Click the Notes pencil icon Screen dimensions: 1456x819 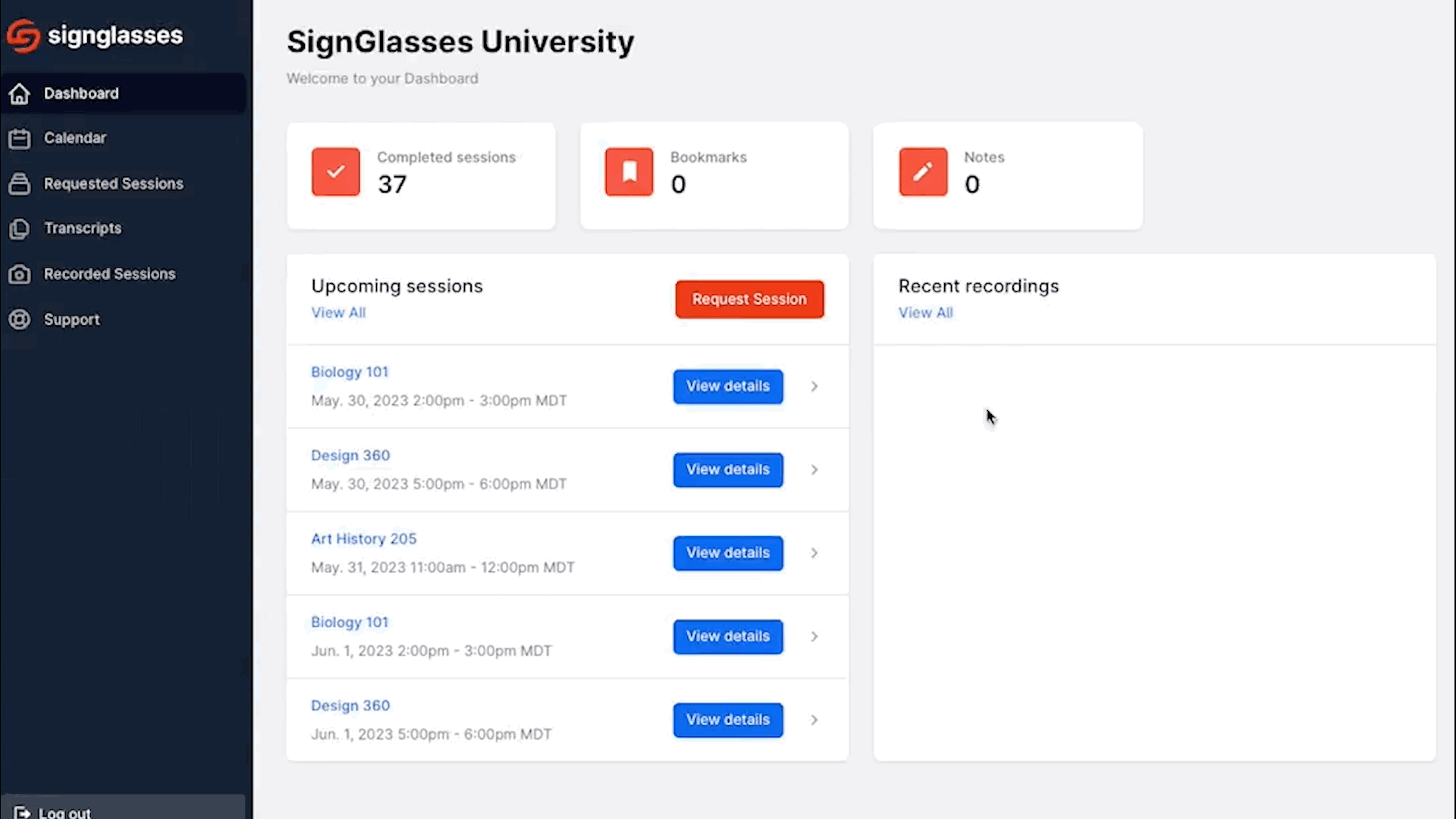(x=922, y=172)
